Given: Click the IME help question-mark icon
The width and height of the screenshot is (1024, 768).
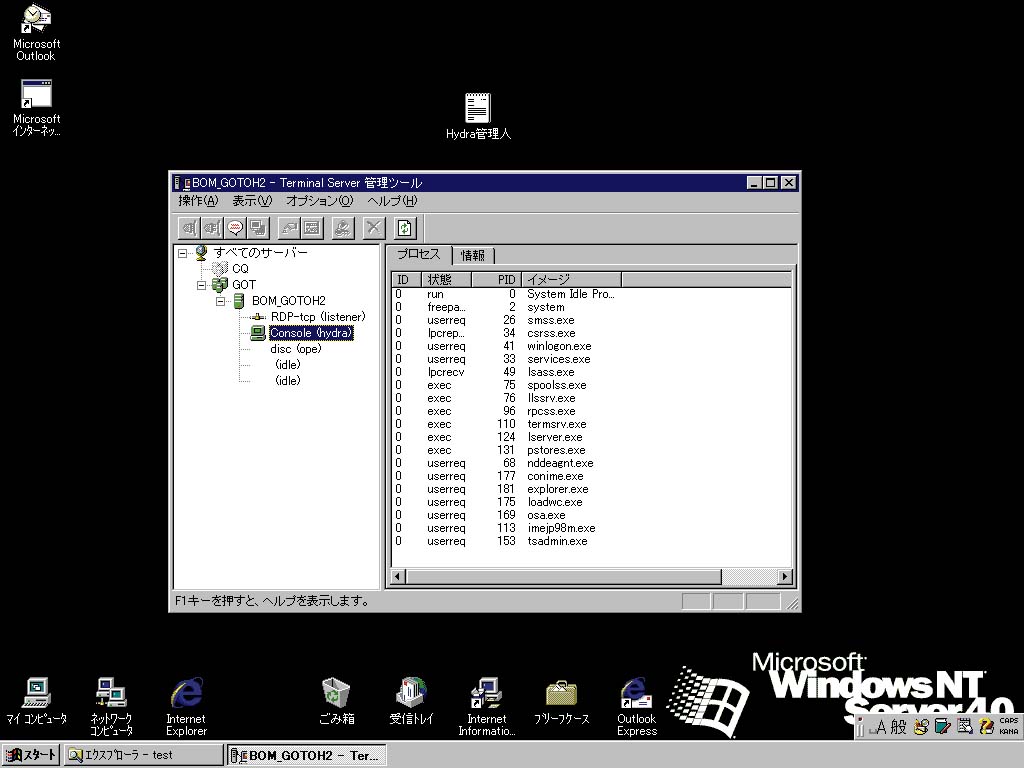Looking at the screenshot, I should tap(986, 726).
